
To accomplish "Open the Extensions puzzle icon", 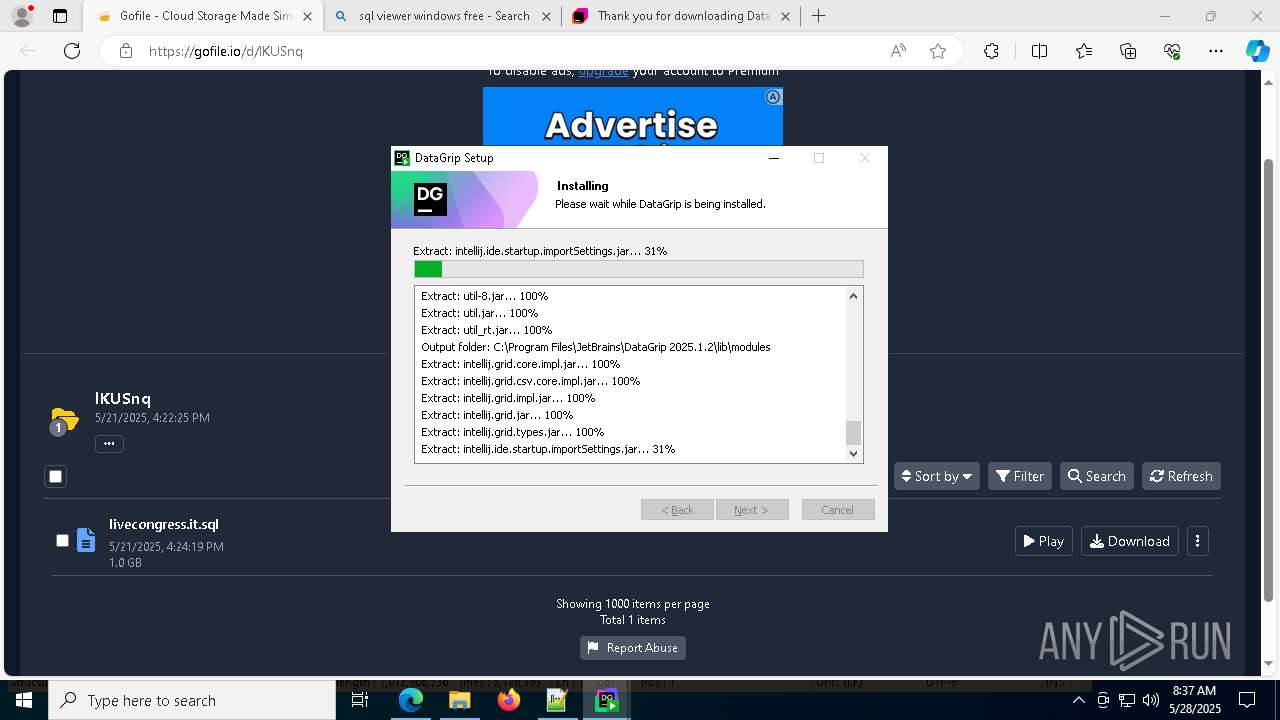I will click(991, 51).
